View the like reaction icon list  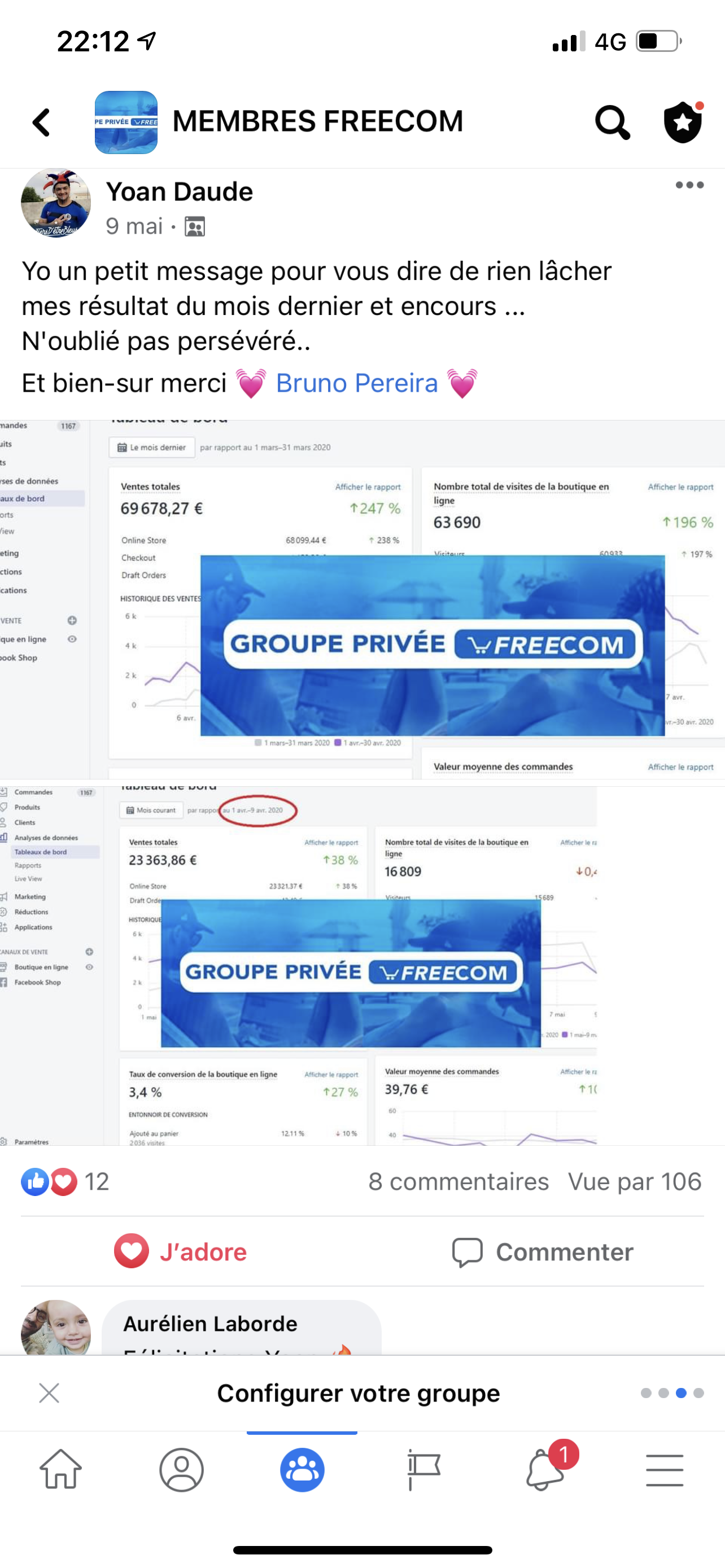pyautogui.click(x=36, y=1182)
